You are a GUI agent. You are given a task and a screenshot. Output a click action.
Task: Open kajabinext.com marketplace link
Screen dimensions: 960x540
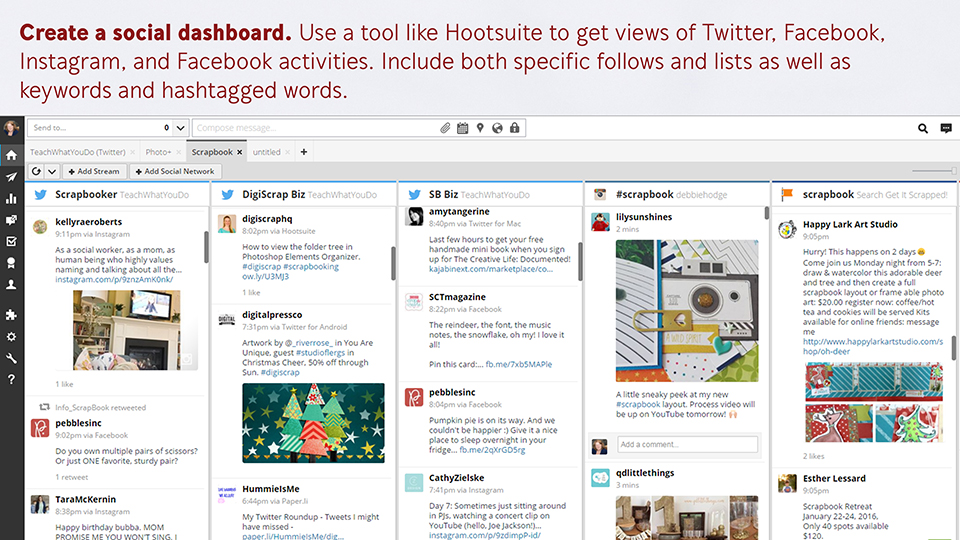pyautogui.click(x=490, y=269)
